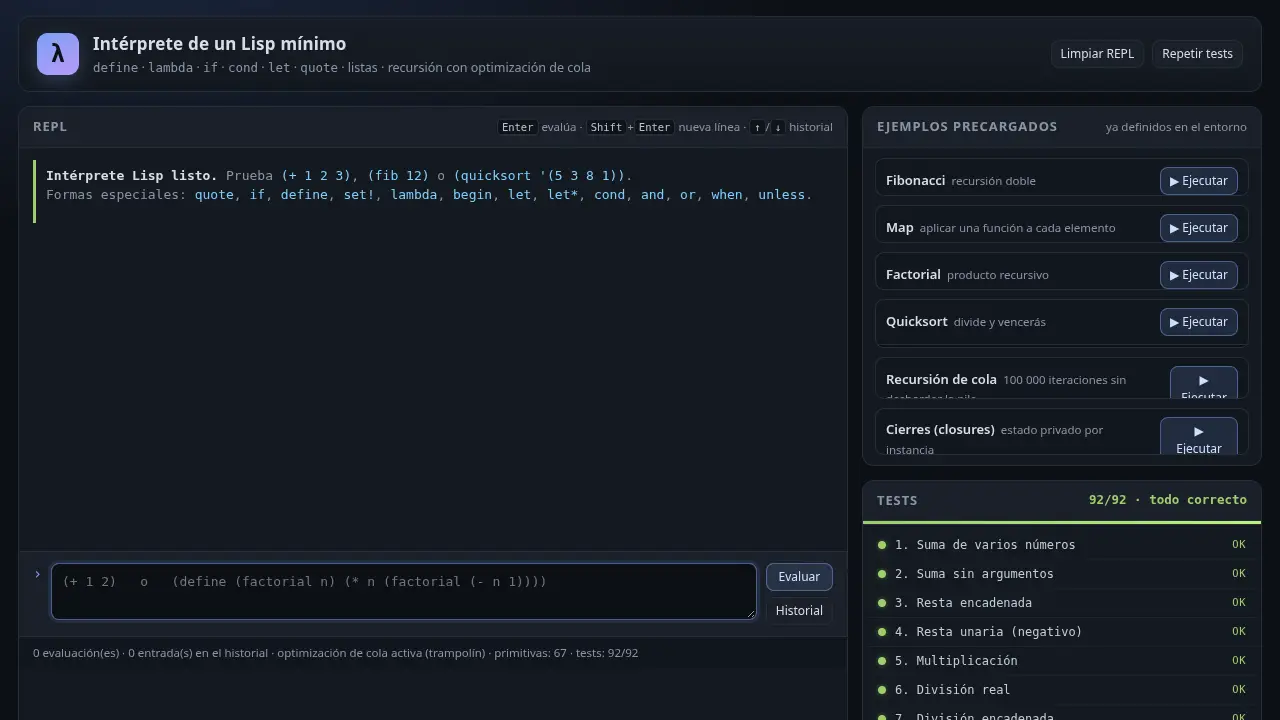Click the "Ejemplos precargados" panel heading
Image resolution: width=1280 pixels, height=720 pixels.
[x=967, y=127]
